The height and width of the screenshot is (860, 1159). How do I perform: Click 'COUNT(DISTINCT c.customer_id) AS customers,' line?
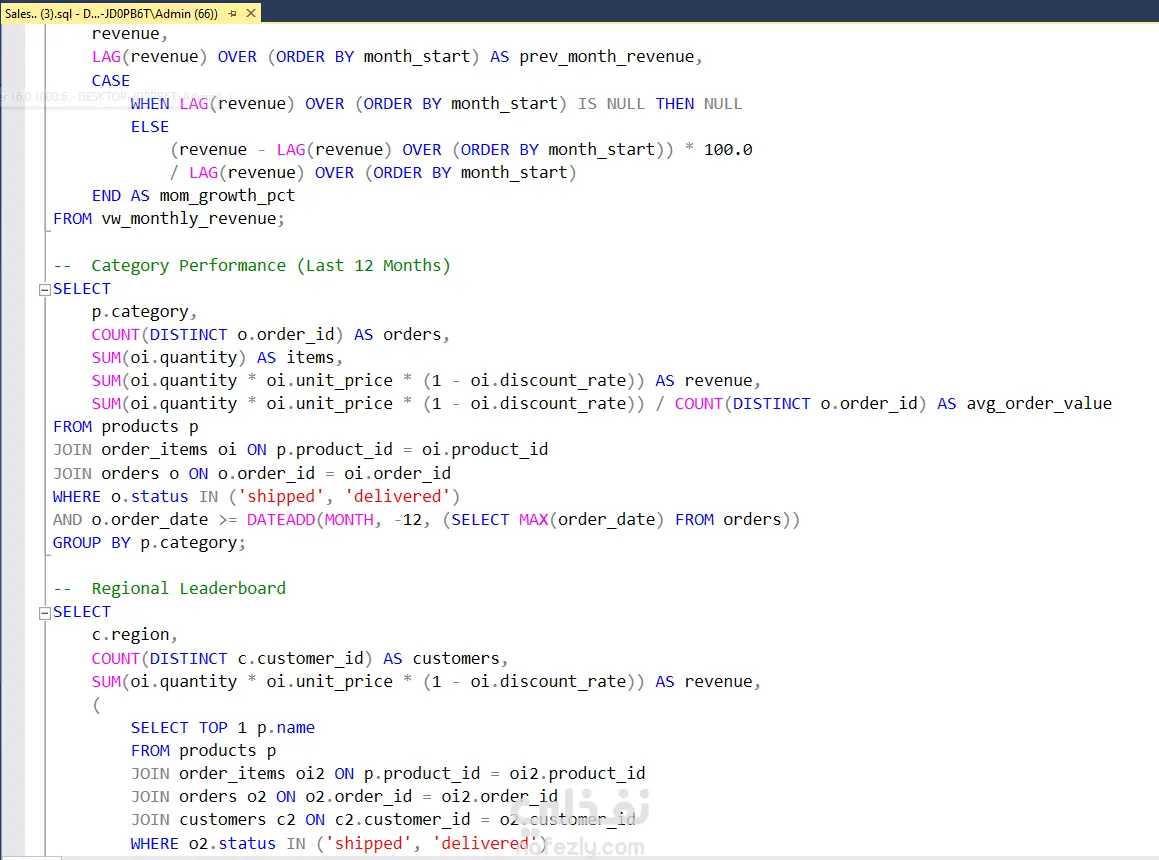click(x=300, y=659)
